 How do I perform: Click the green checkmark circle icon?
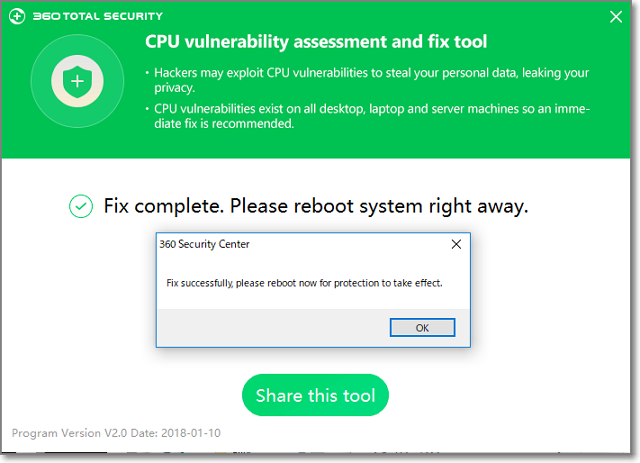(80, 207)
